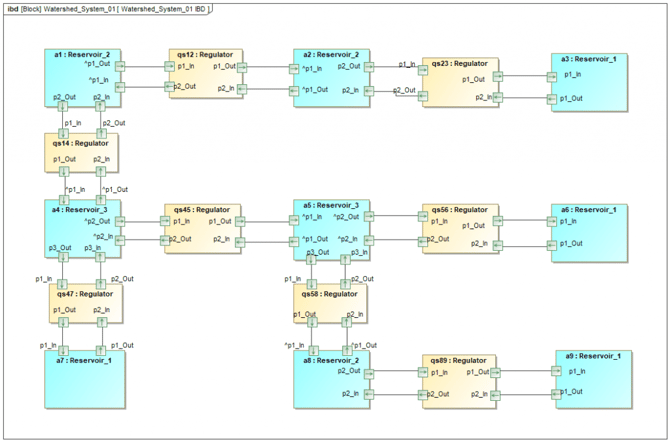Select the p2_In port on qs45 : Regulator
Screen dimensions: 670x442
tap(240, 242)
